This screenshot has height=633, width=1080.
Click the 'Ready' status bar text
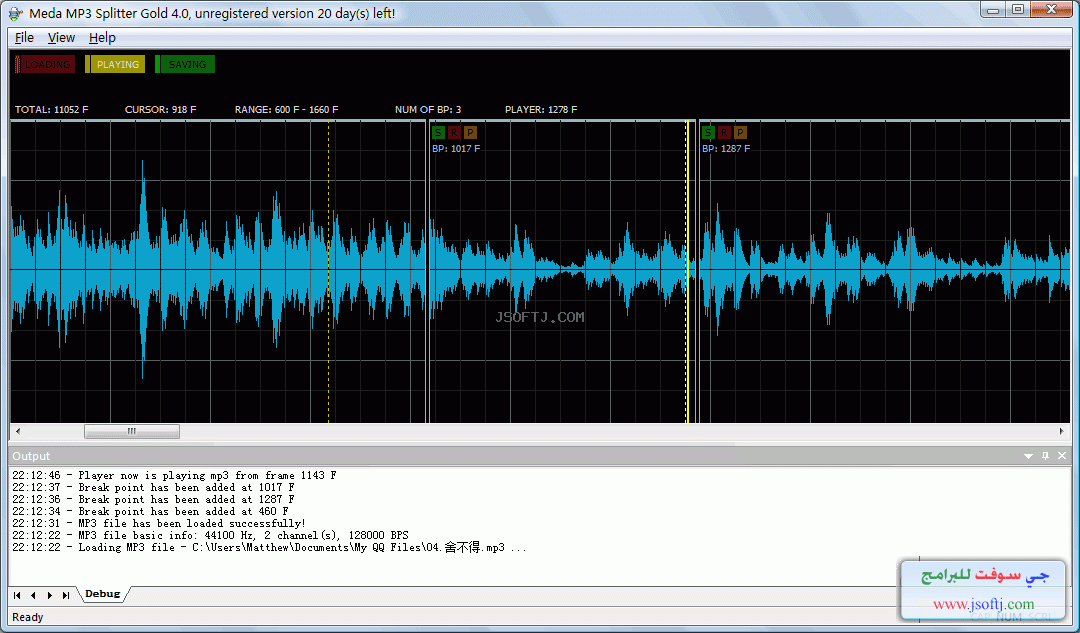28,617
